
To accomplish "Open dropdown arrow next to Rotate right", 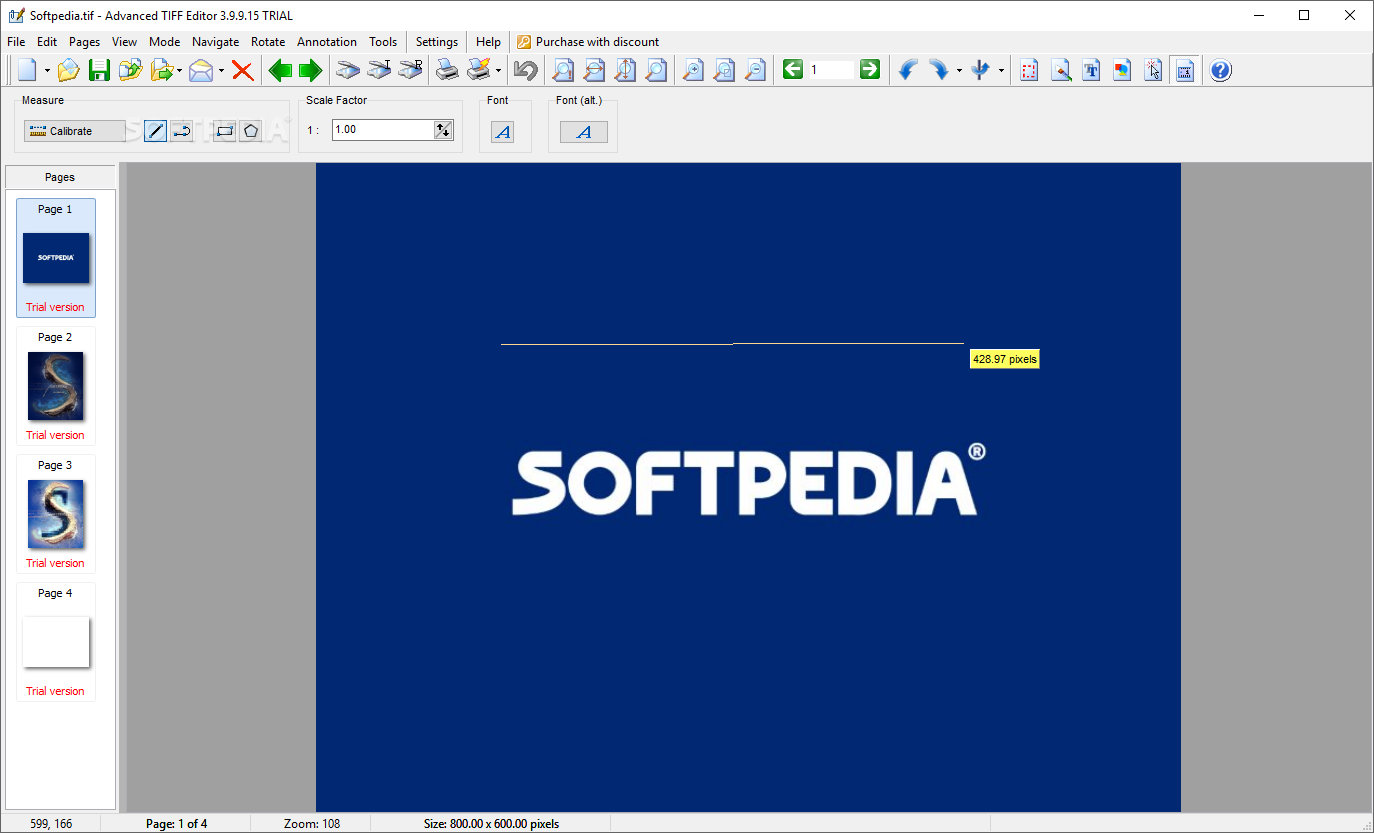I will pos(959,71).
